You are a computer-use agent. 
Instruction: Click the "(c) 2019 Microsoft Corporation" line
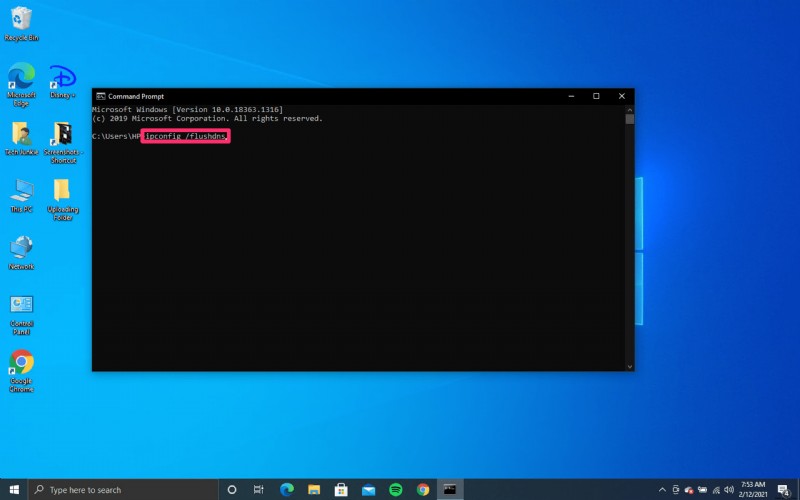tap(207, 118)
